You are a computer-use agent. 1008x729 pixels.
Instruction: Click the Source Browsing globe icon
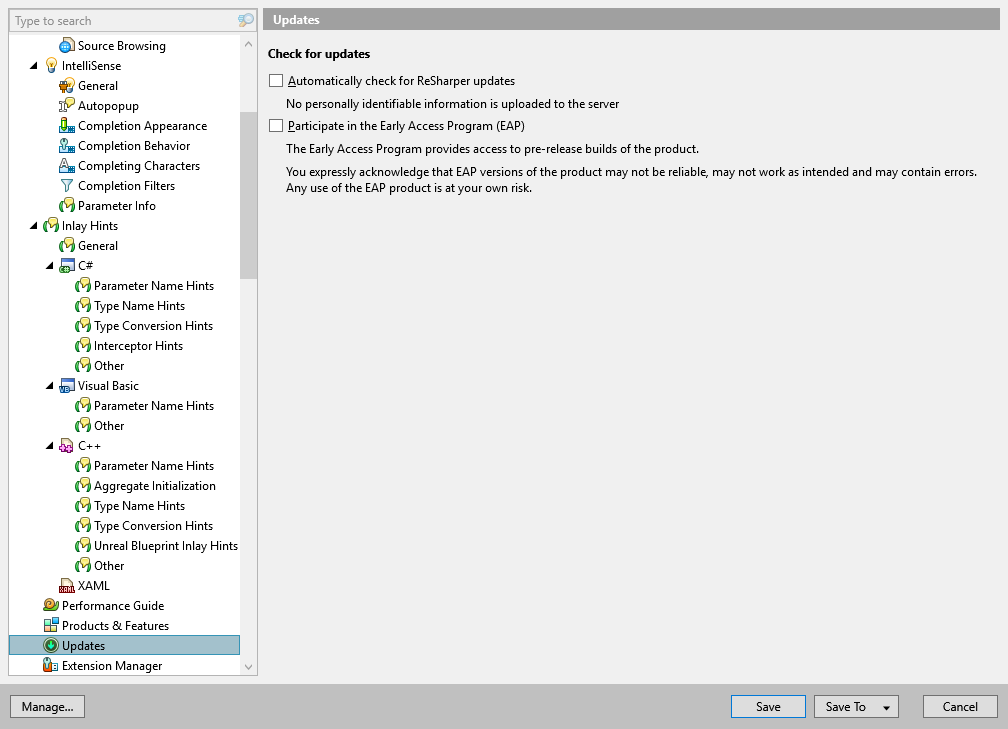coord(66,46)
